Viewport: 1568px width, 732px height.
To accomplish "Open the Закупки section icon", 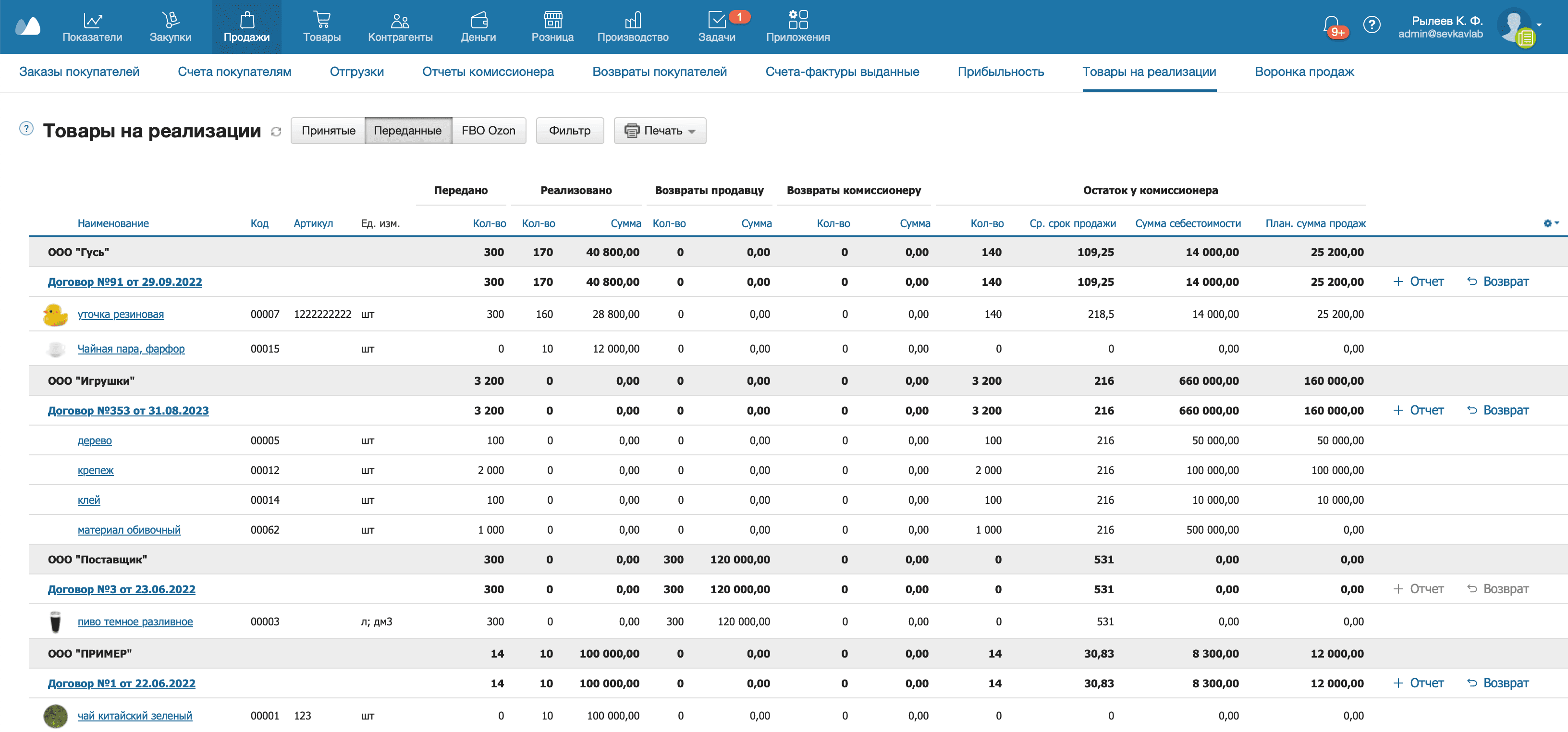I will [171, 21].
